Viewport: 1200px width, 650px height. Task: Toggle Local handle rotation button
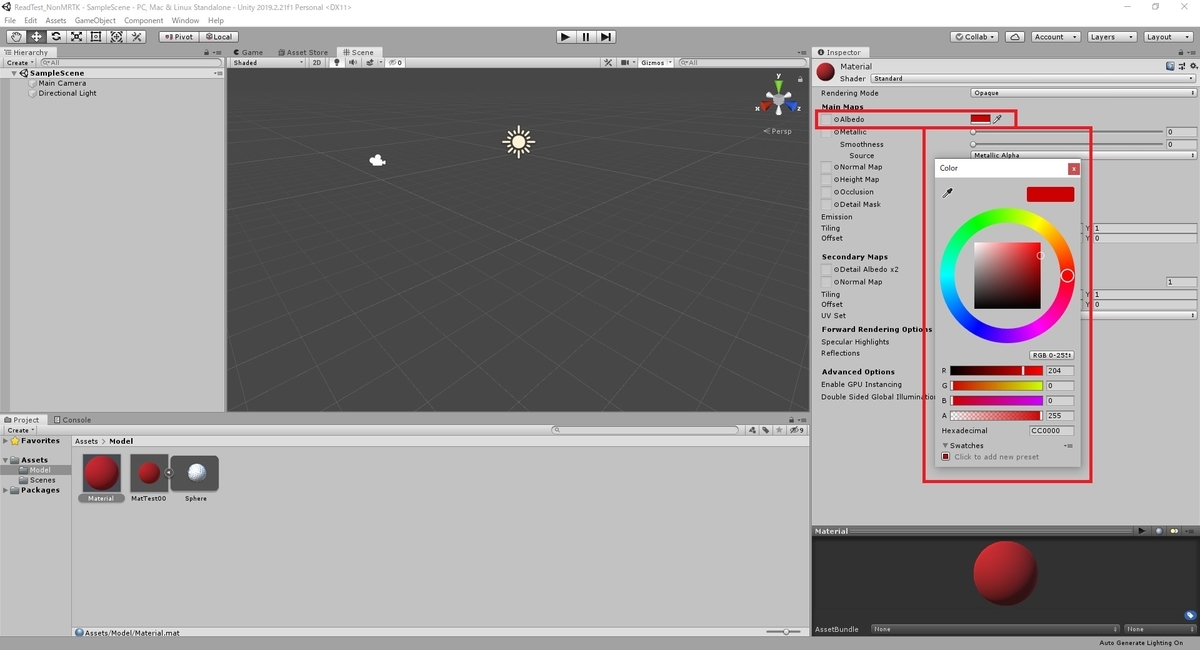coord(217,37)
